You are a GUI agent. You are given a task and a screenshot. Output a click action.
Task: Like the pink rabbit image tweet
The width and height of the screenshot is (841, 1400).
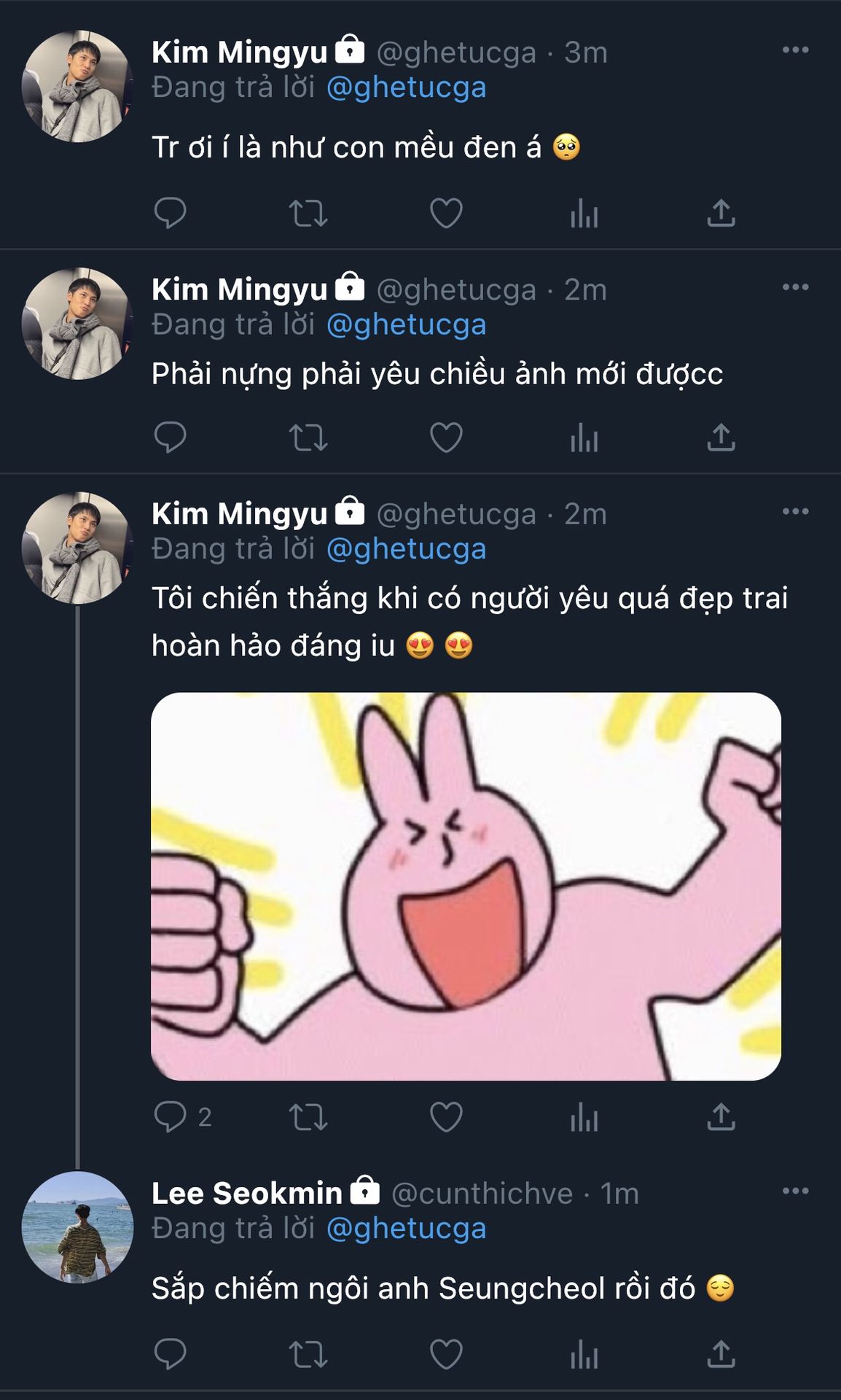click(446, 1116)
